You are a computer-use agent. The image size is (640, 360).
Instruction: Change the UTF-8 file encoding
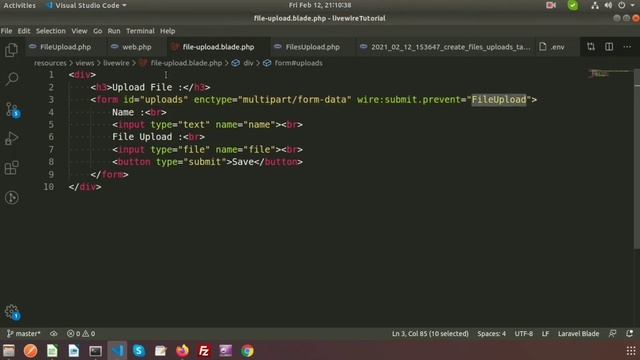[x=524, y=334]
